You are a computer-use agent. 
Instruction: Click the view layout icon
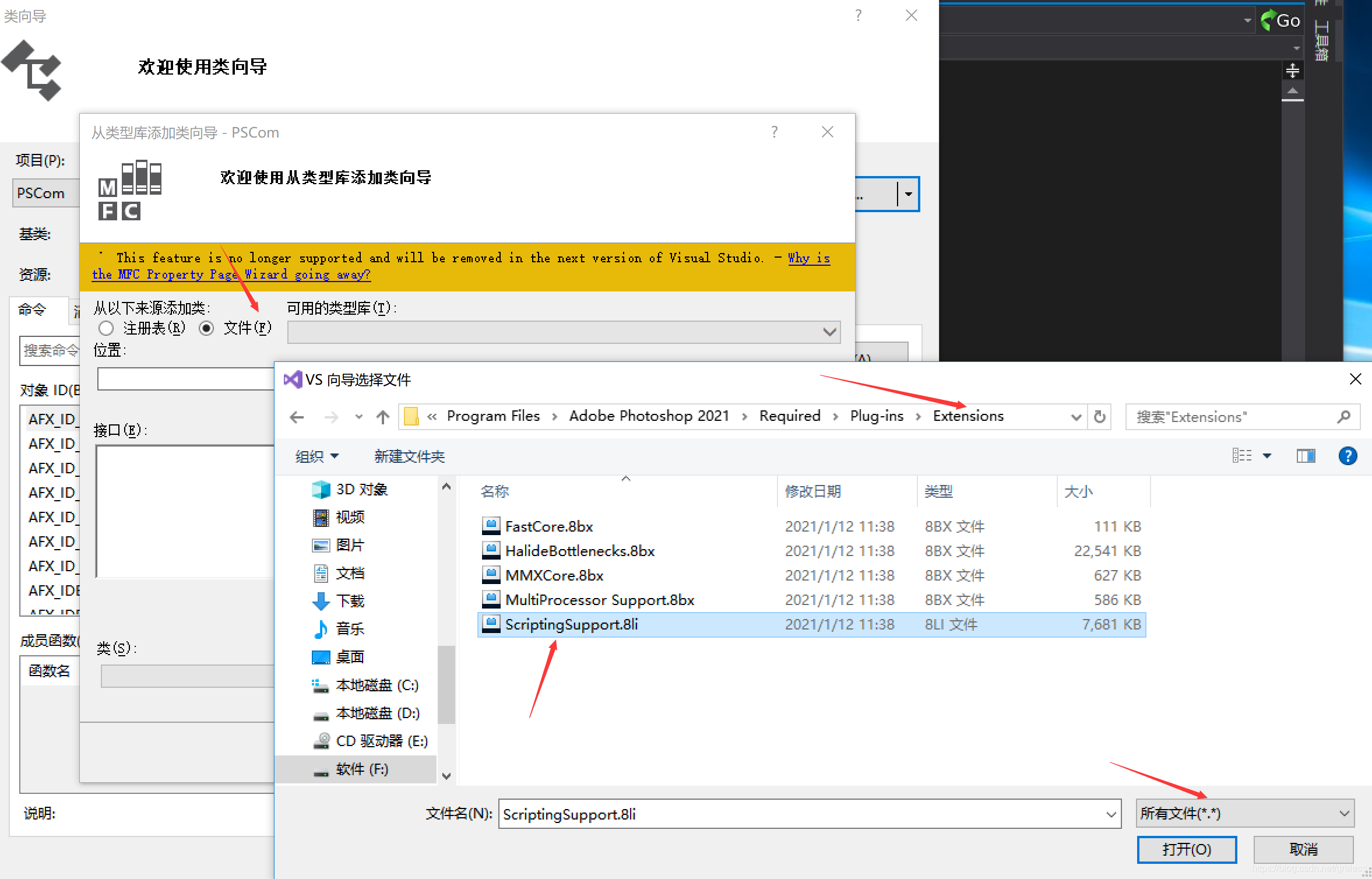click(x=1243, y=456)
